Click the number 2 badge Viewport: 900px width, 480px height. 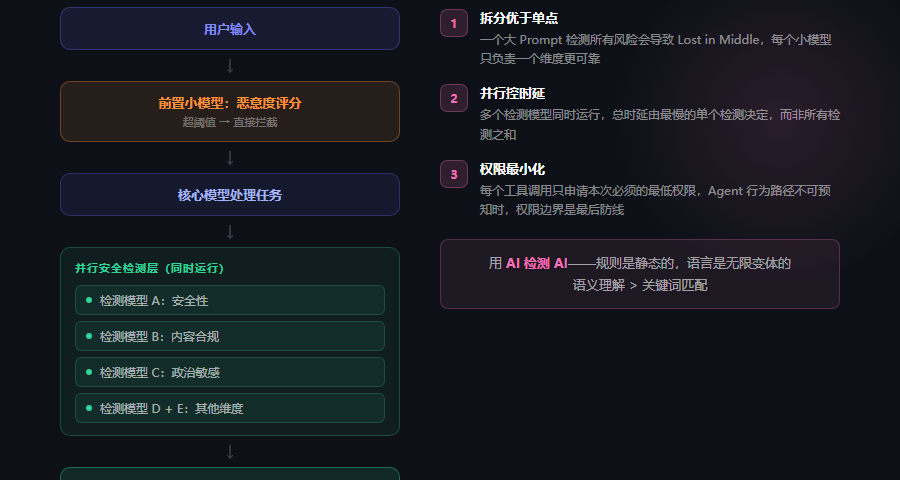click(x=453, y=98)
